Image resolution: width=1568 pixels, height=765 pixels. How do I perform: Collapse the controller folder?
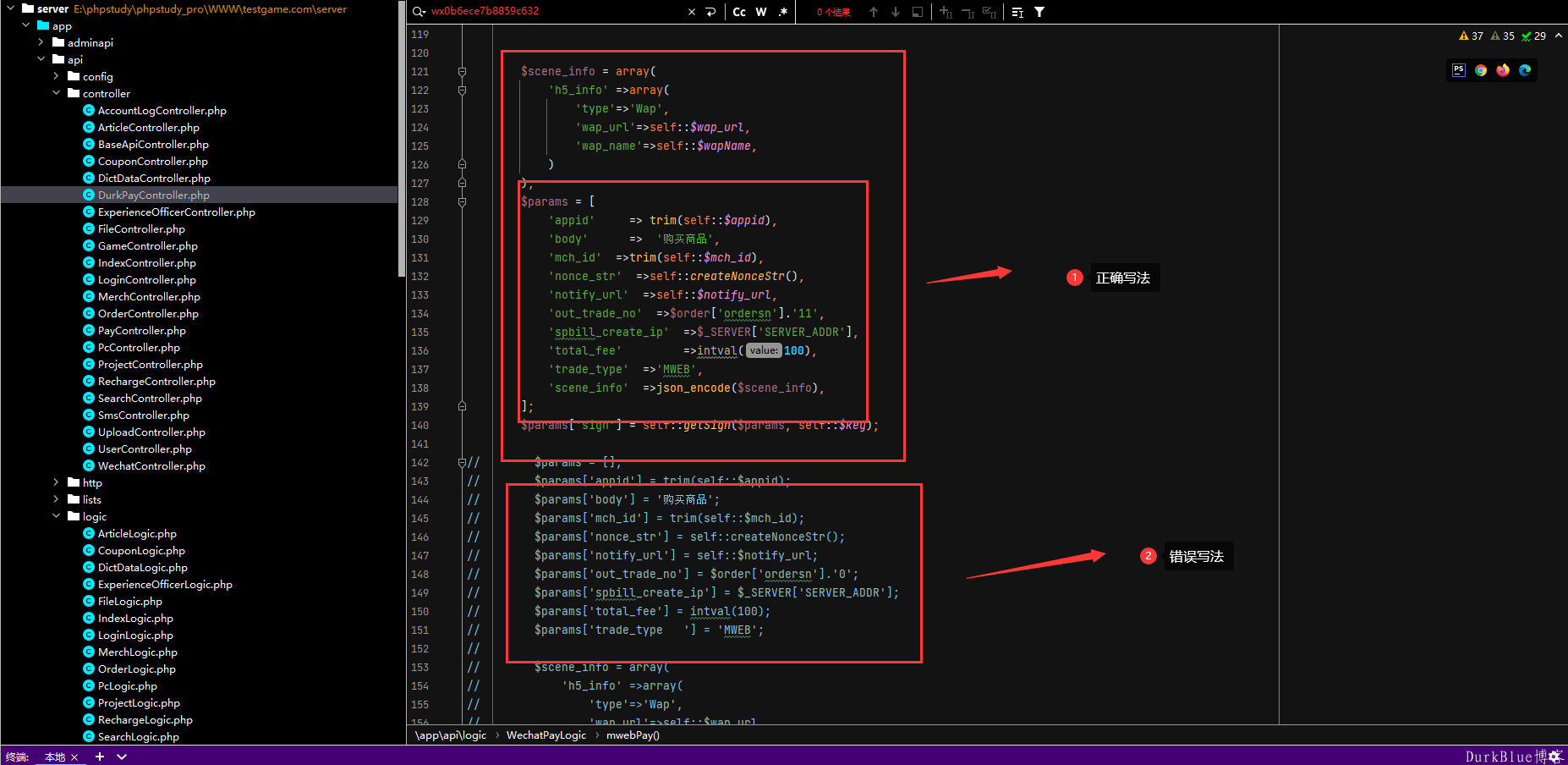point(57,93)
